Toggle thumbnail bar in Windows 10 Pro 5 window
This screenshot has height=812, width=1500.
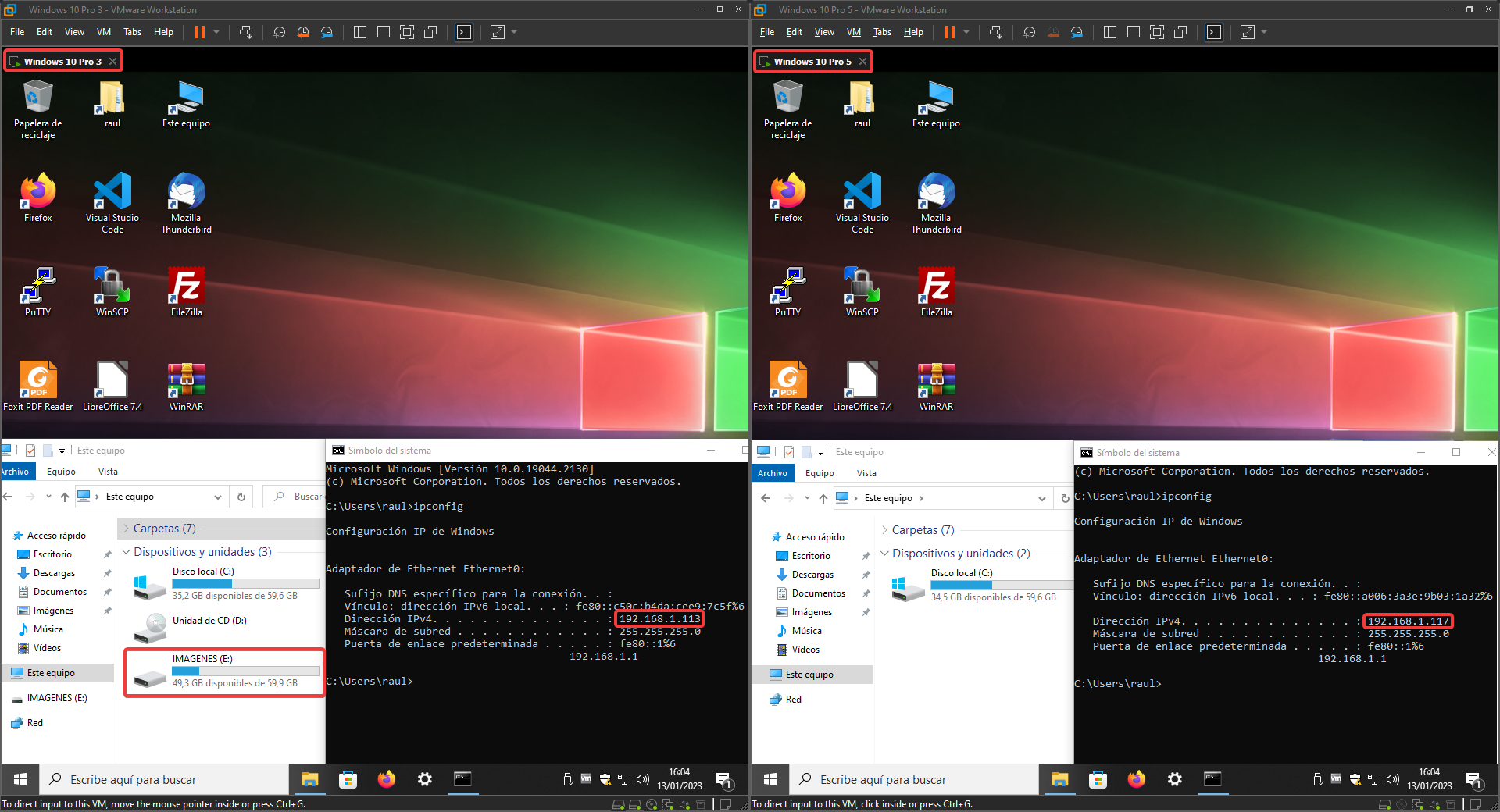point(1134,32)
